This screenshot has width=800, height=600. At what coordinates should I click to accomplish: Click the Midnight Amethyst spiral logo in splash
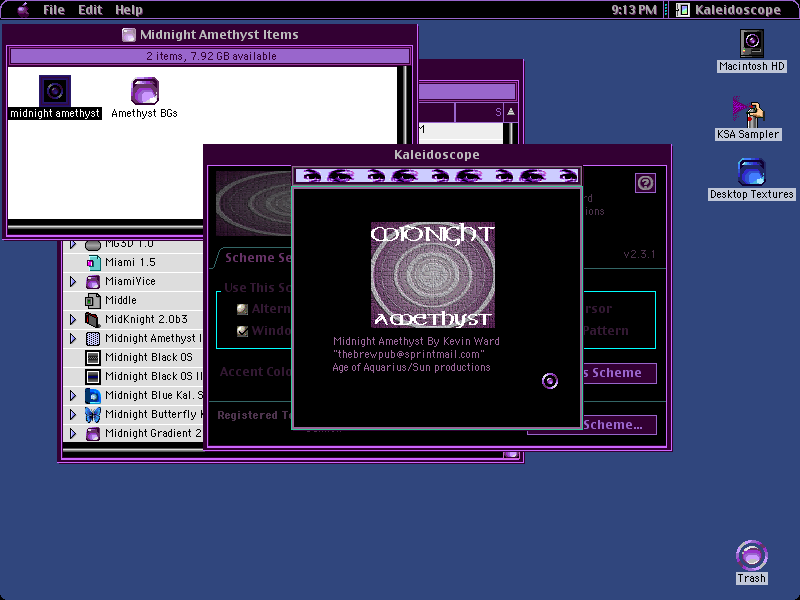click(x=433, y=275)
